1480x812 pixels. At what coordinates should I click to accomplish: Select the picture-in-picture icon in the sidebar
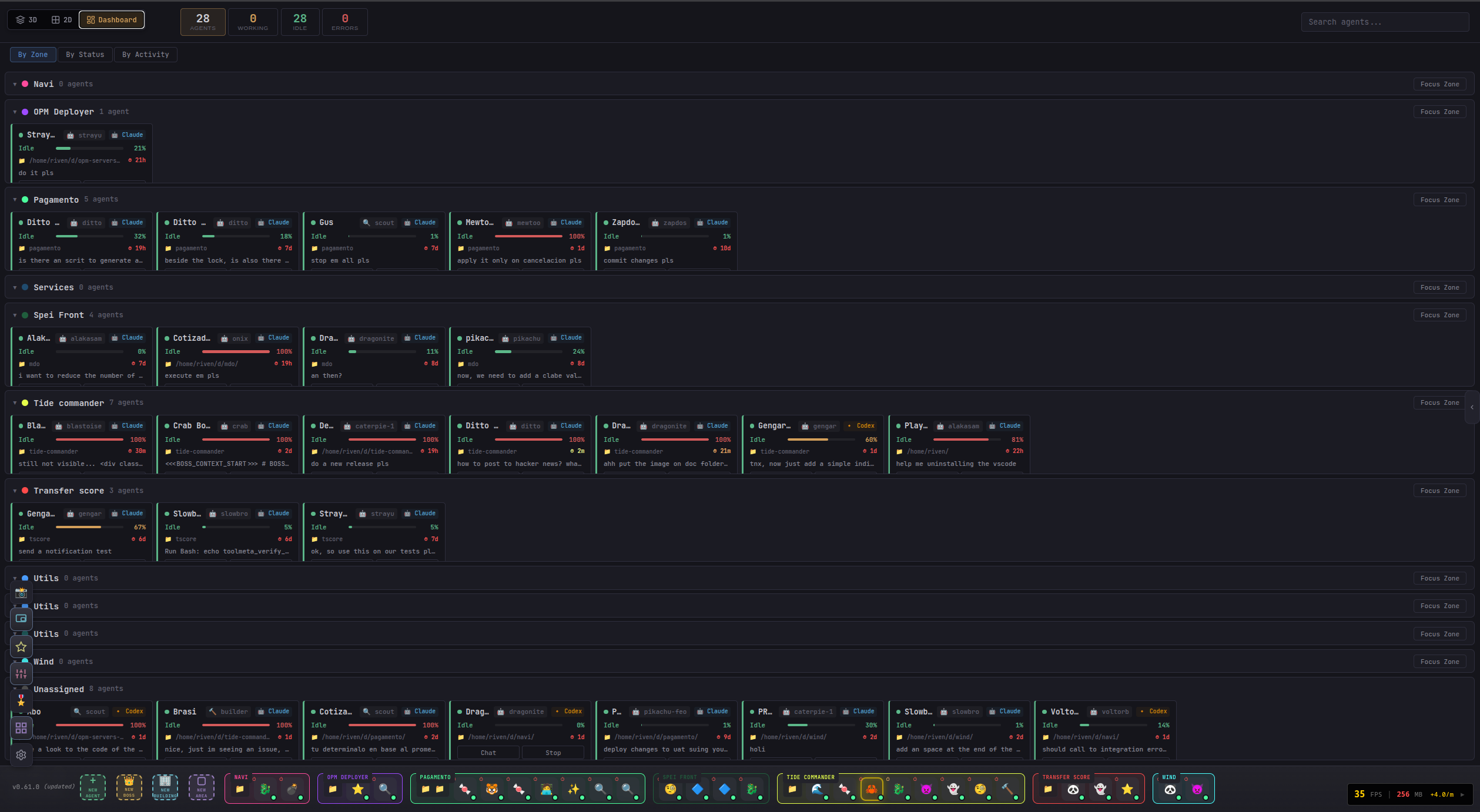[21, 619]
